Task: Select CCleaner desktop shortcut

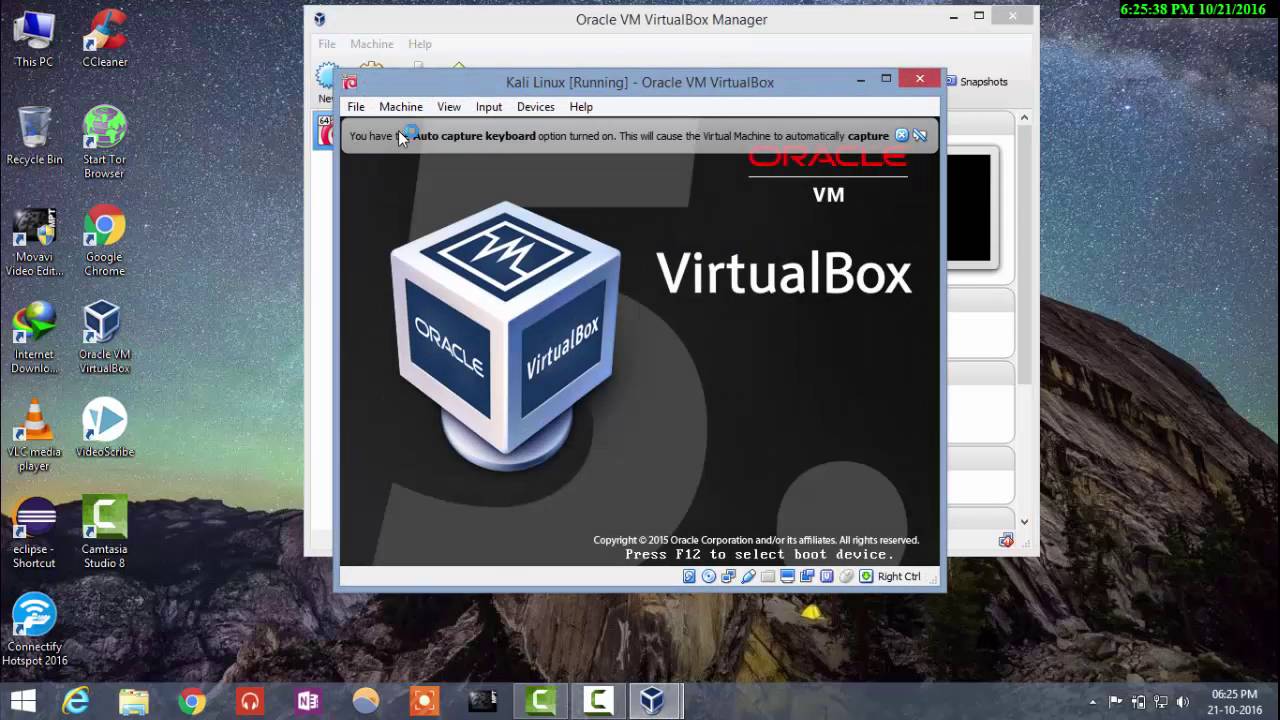Action: click(x=105, y=38)
